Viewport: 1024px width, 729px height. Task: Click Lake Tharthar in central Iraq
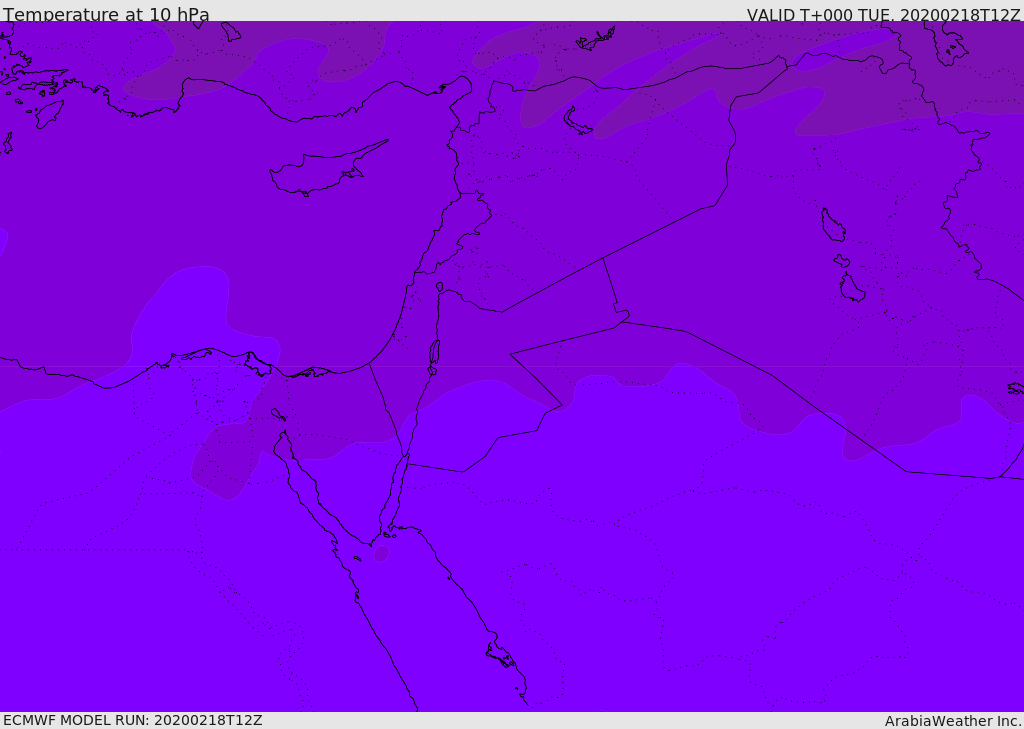832,225
